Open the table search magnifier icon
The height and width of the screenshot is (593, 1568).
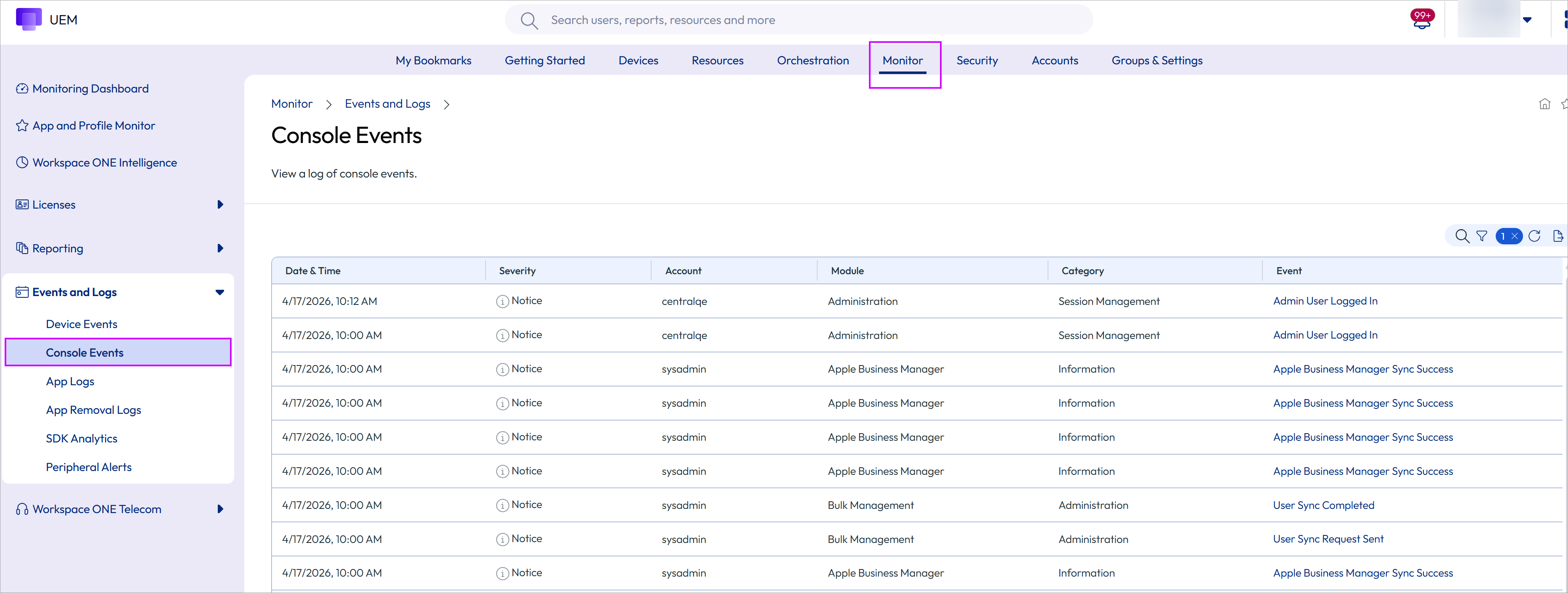1462,236
